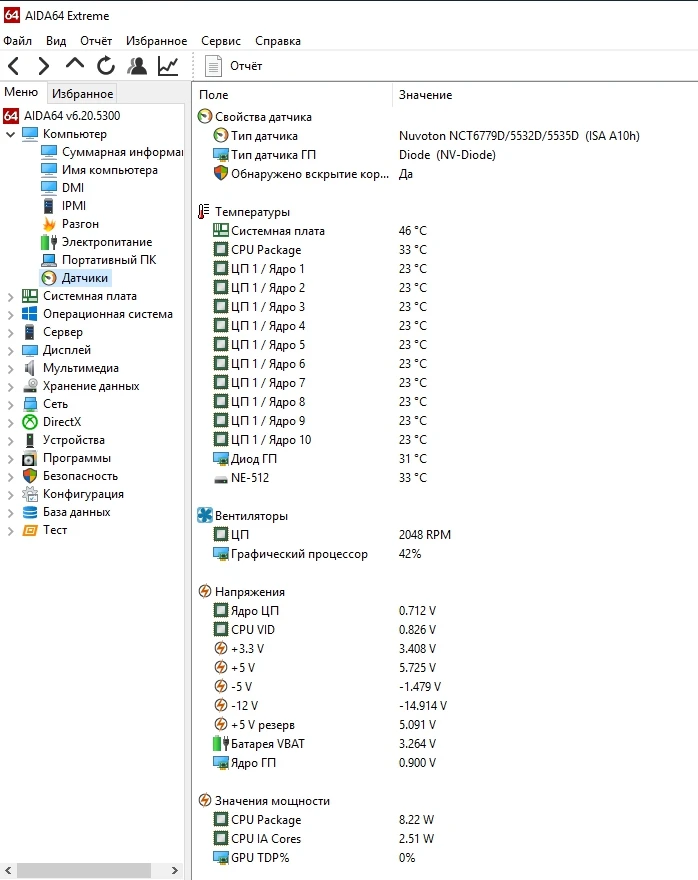The height and width of the screenshot is (880, 698).
Task: Click sidebar horizontal scrollbar left arrow
Action: (8, 870)
